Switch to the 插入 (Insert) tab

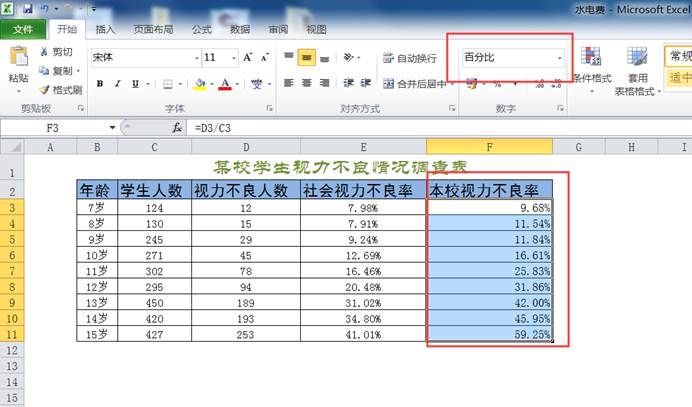pos(105,30)
